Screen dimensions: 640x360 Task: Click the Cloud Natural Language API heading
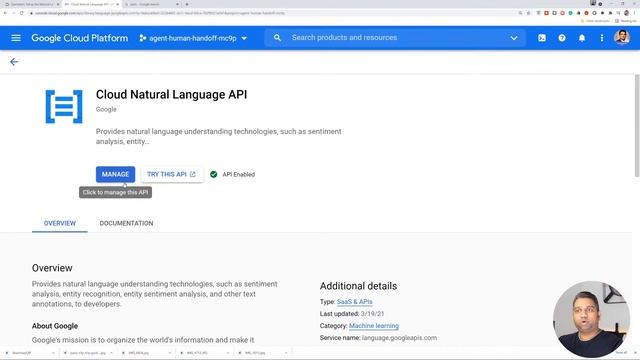click(171, 95)
